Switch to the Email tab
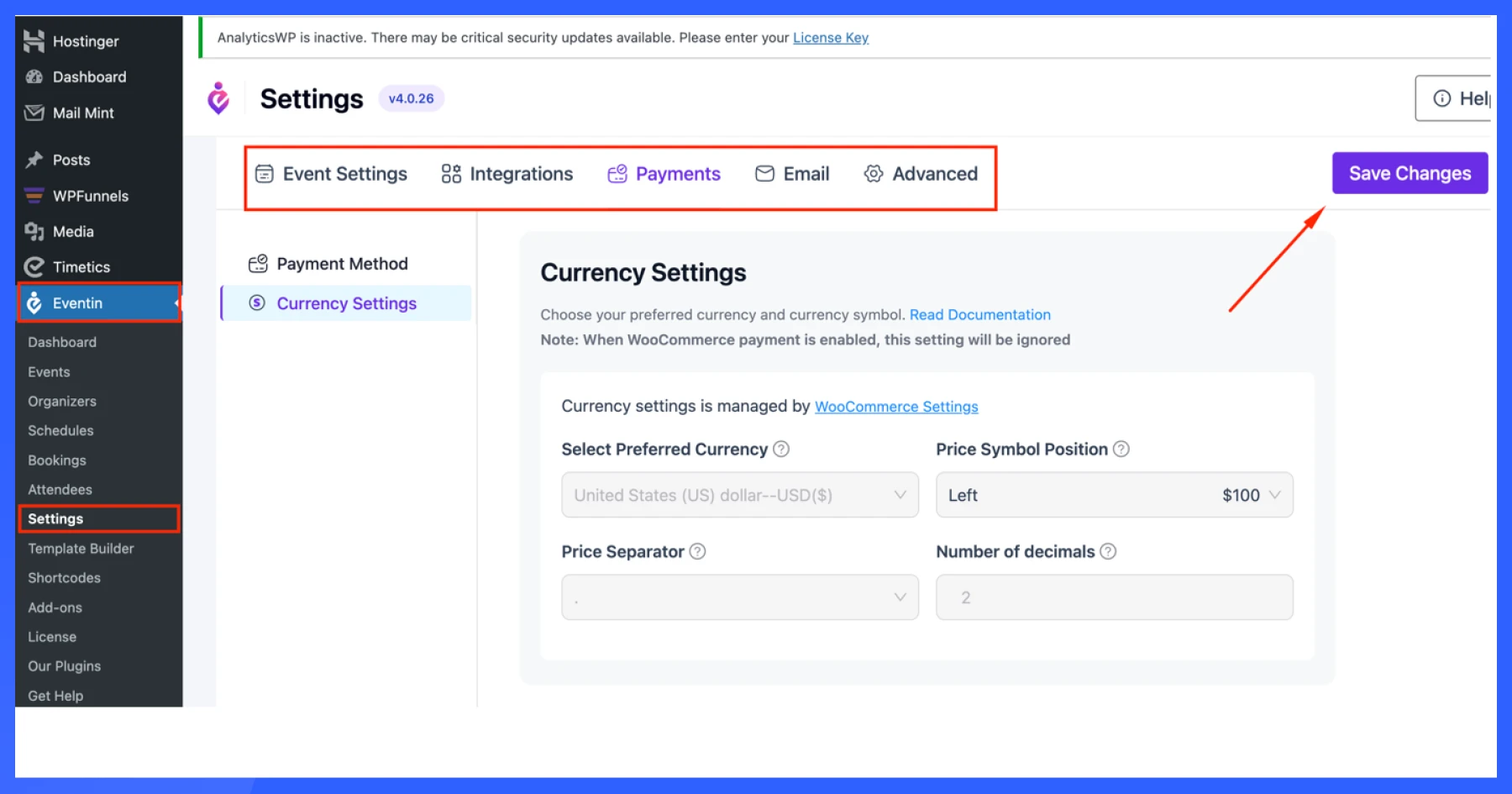 [792, 174]
